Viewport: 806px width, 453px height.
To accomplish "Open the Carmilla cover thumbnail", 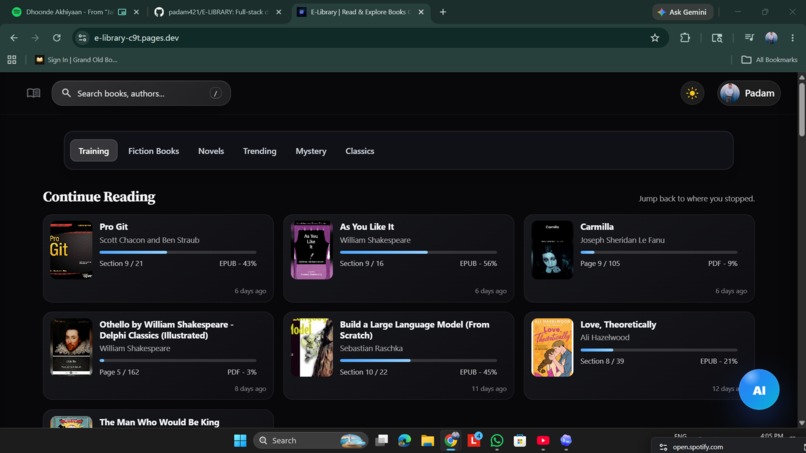I will pyautogui.click(x=552, y=250).
